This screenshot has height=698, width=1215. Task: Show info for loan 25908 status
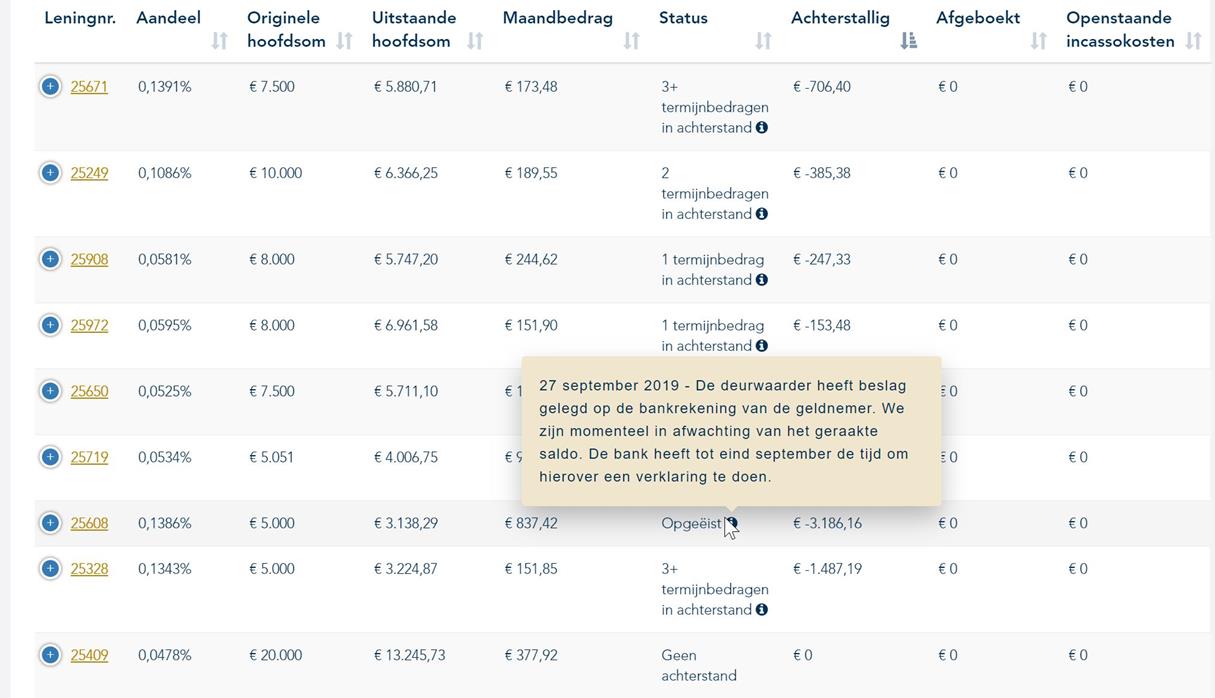coord(762,280)
